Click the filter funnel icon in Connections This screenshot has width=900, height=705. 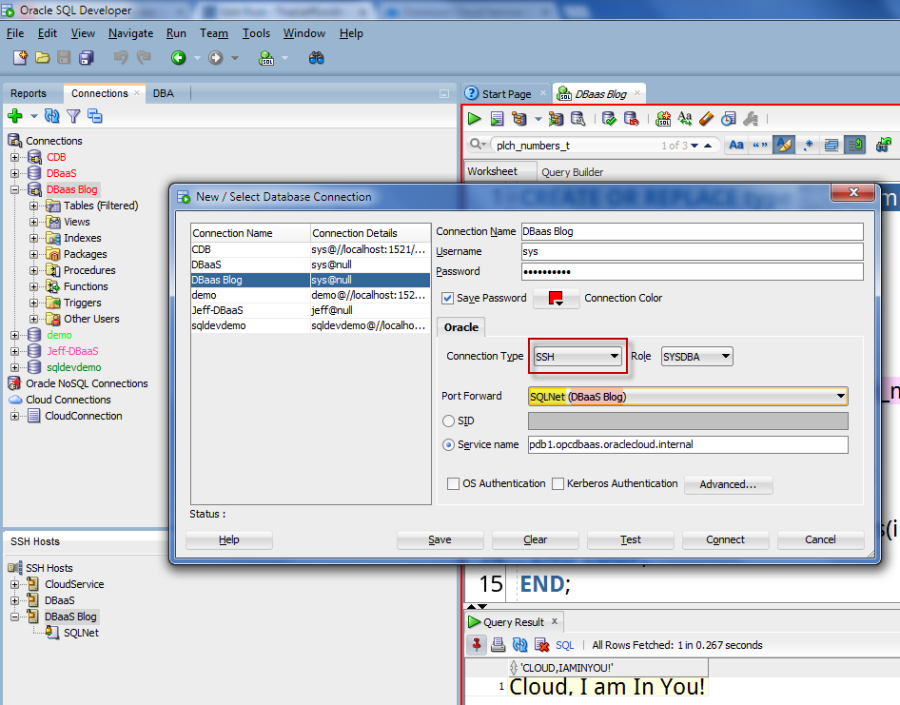coord(73,117)
